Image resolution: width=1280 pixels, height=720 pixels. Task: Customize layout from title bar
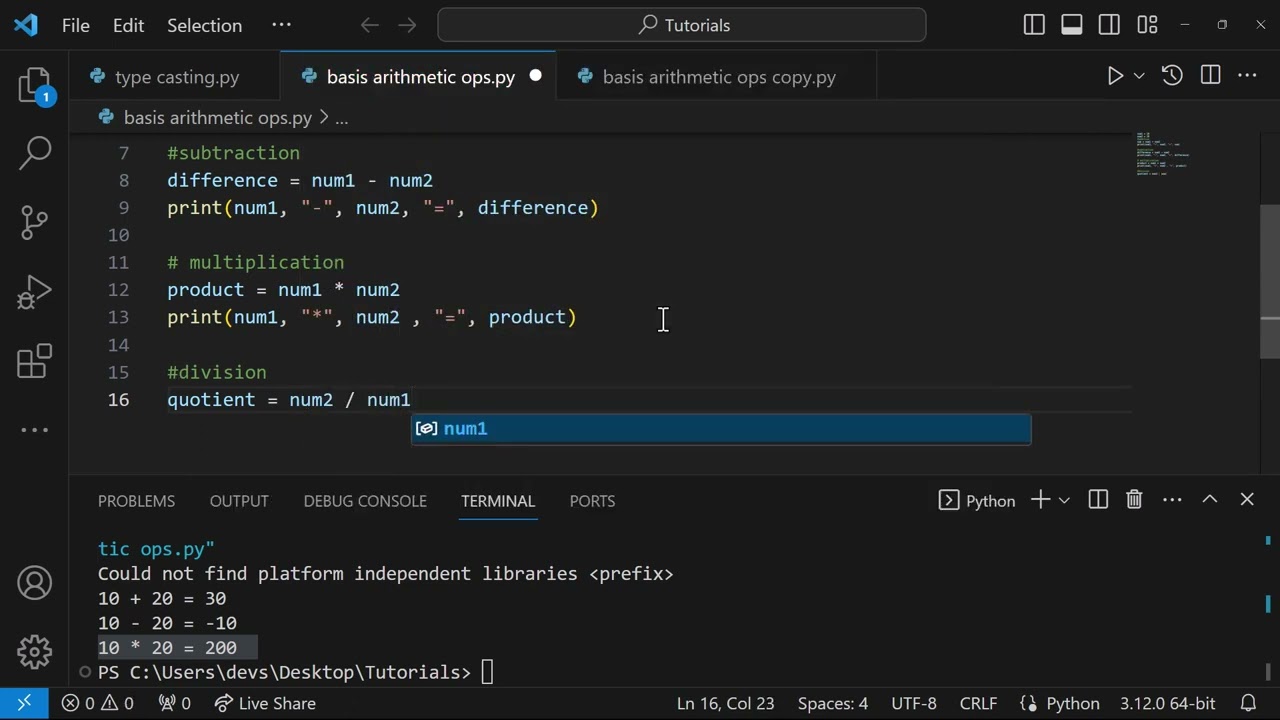pos(1147,25)
